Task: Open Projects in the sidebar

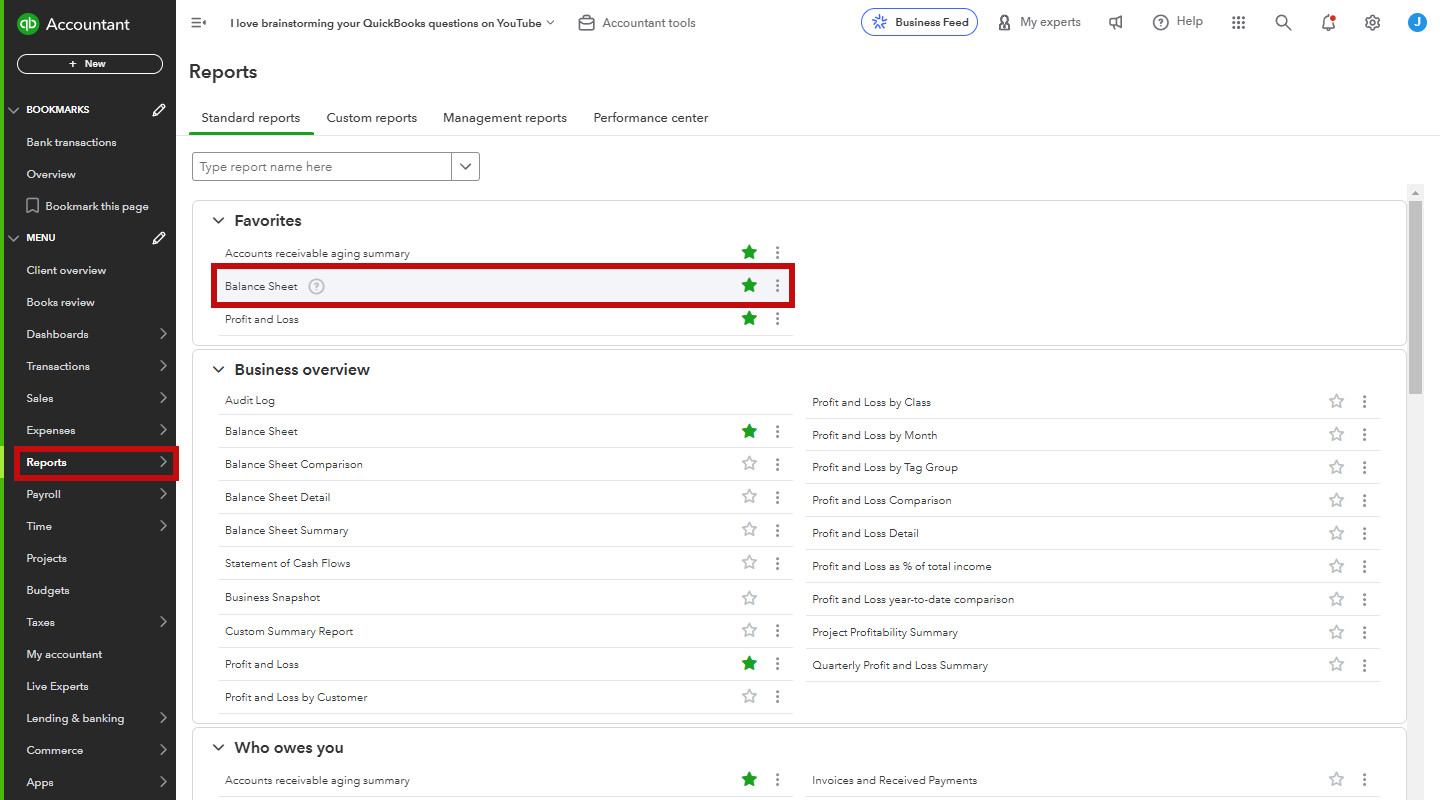Action: point(46,558)
